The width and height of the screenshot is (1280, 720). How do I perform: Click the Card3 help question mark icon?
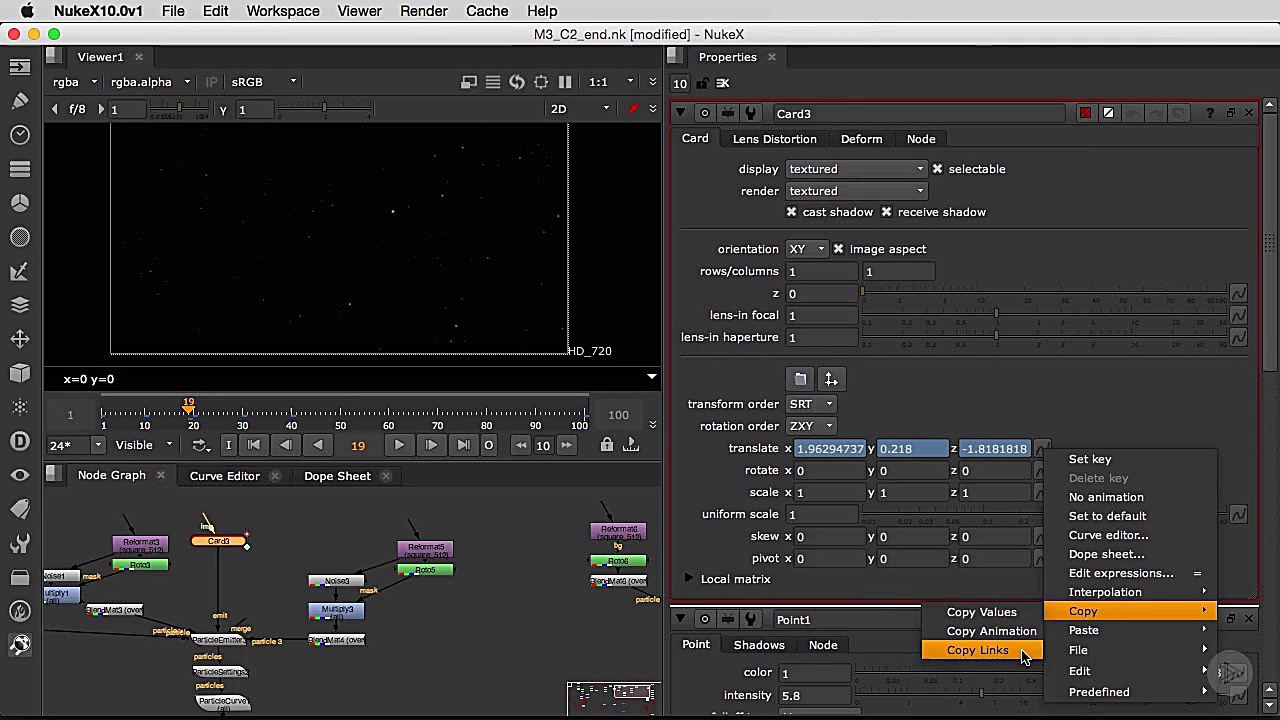pos(1210,114)
